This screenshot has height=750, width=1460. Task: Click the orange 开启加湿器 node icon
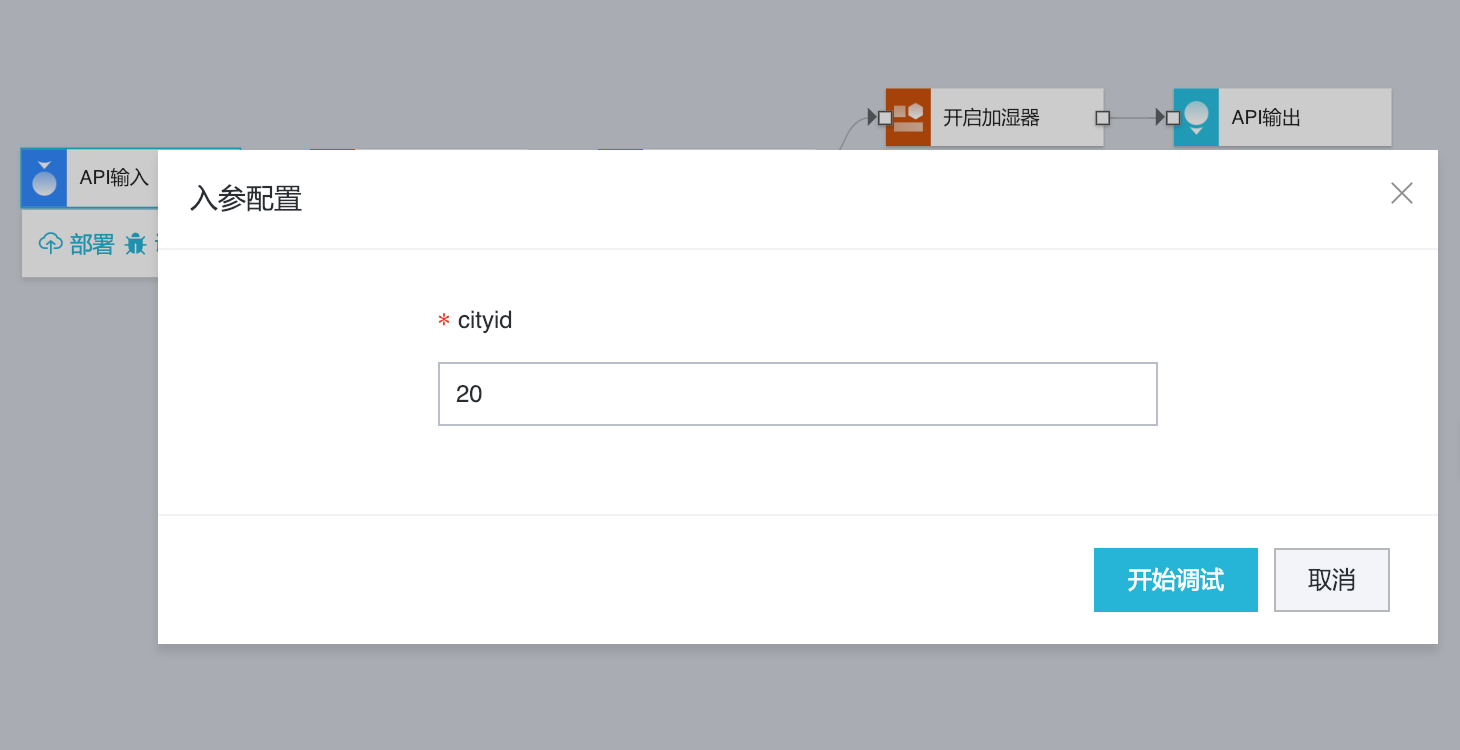point(908,118)
